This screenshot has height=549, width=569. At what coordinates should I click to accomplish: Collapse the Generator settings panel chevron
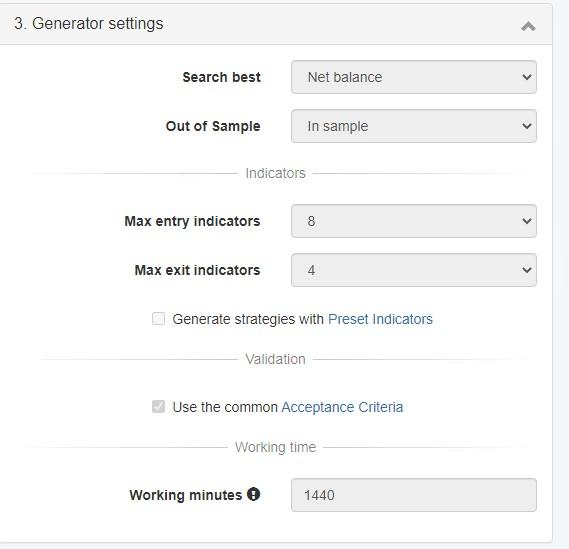click(528, 26)
